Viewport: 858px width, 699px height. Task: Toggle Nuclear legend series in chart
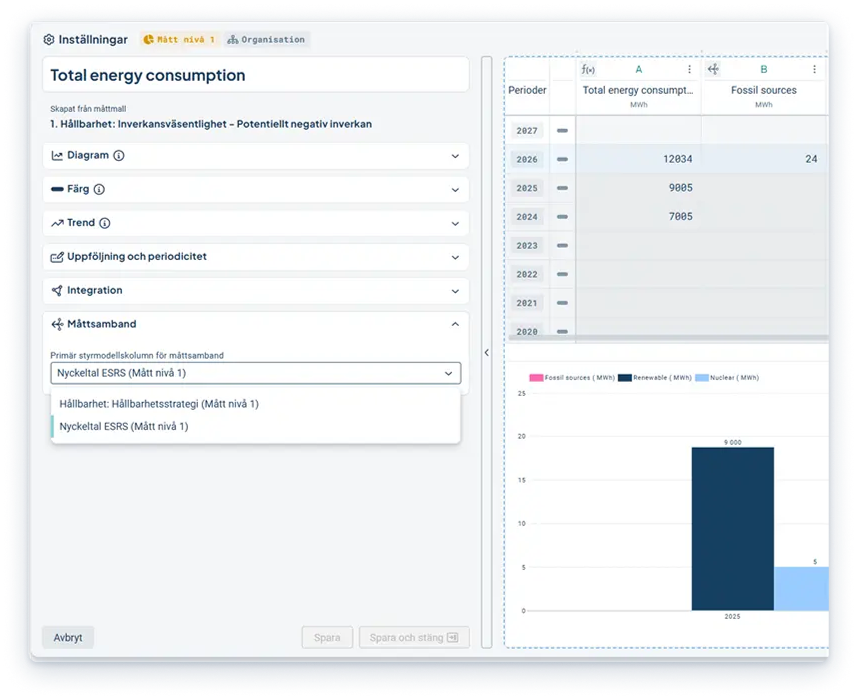[x=727, y=378]
